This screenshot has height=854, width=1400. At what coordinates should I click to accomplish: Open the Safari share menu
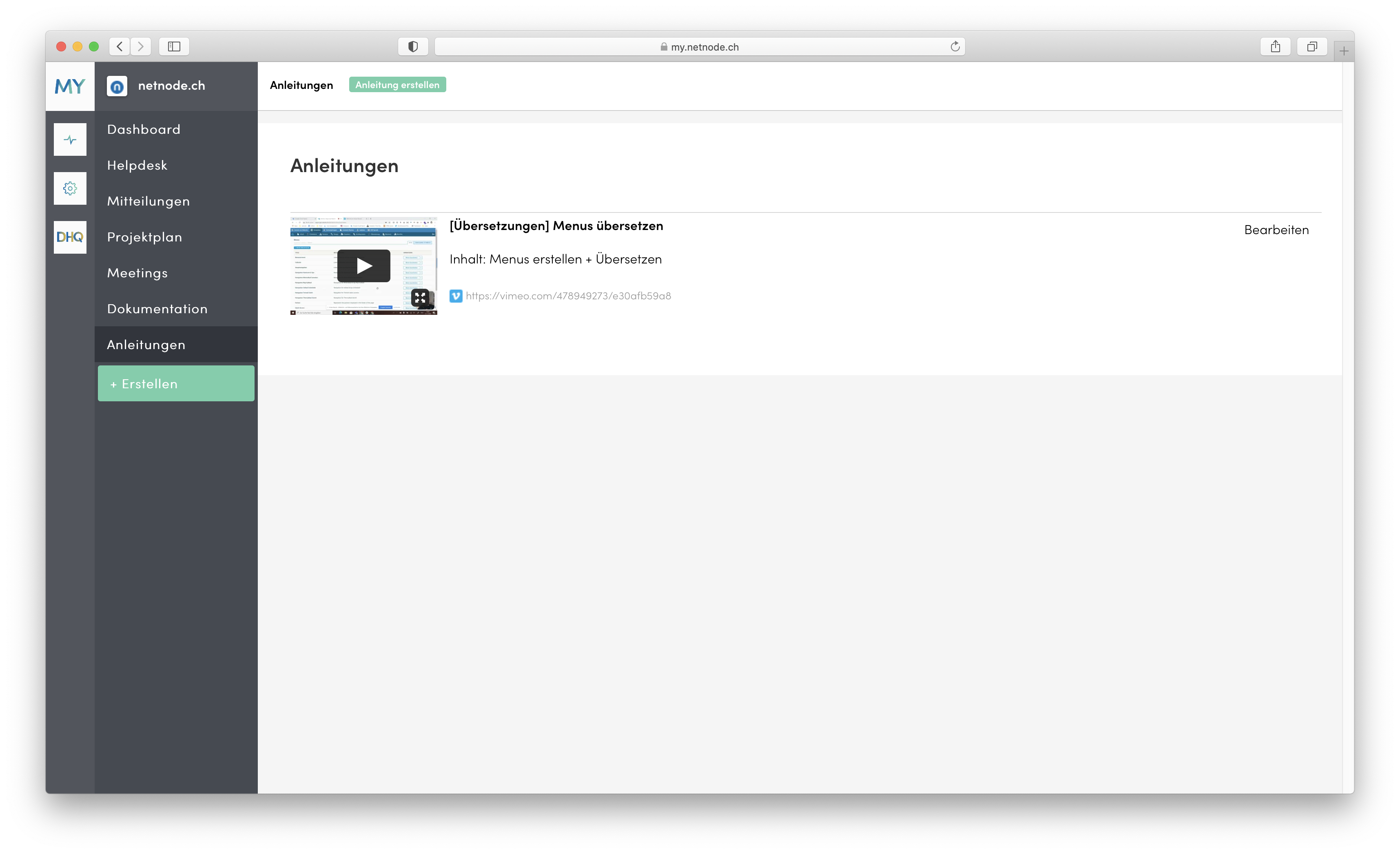1276,46
